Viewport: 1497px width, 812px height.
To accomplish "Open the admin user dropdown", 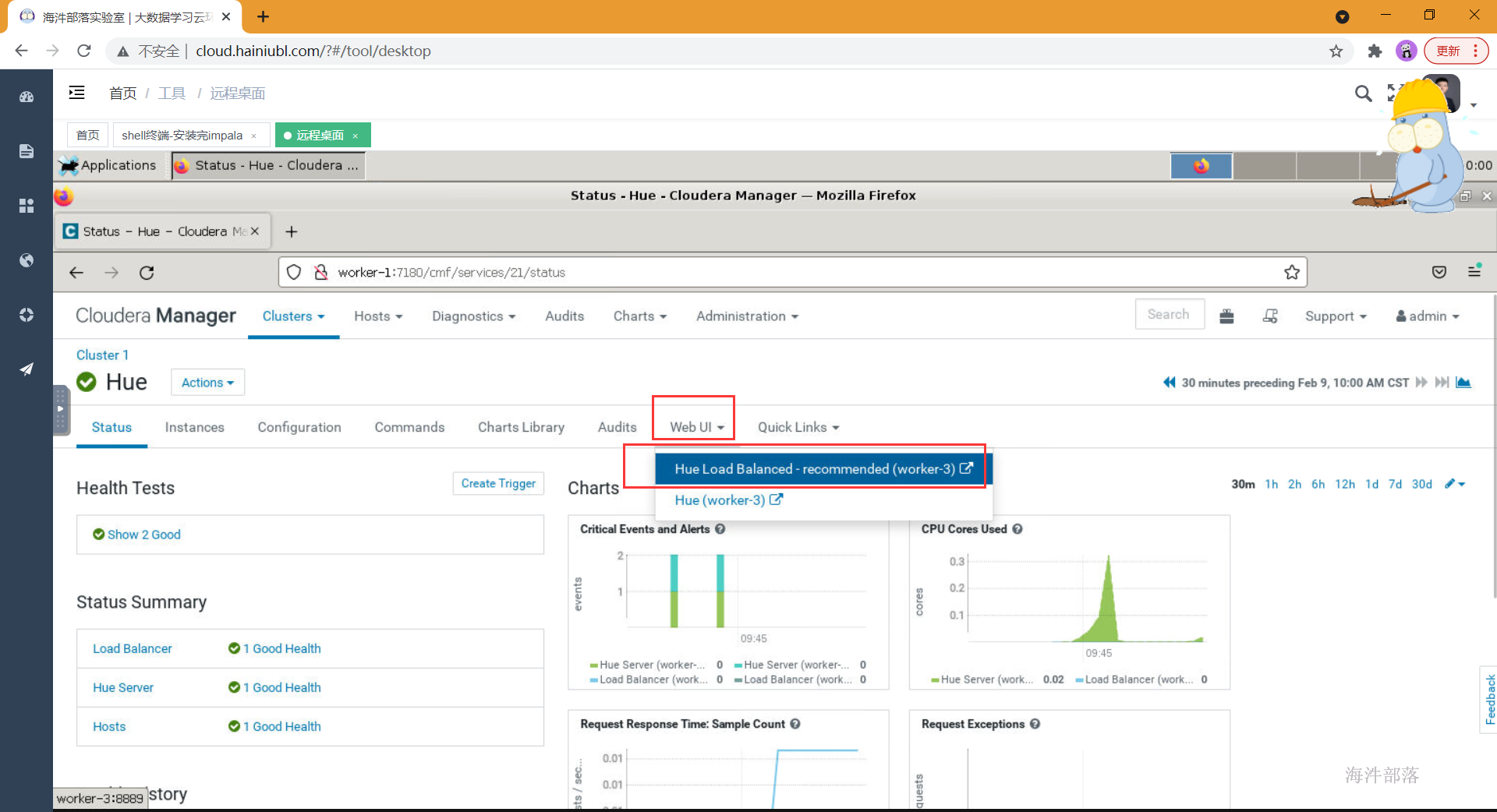I will click(x=1428, y=316).
